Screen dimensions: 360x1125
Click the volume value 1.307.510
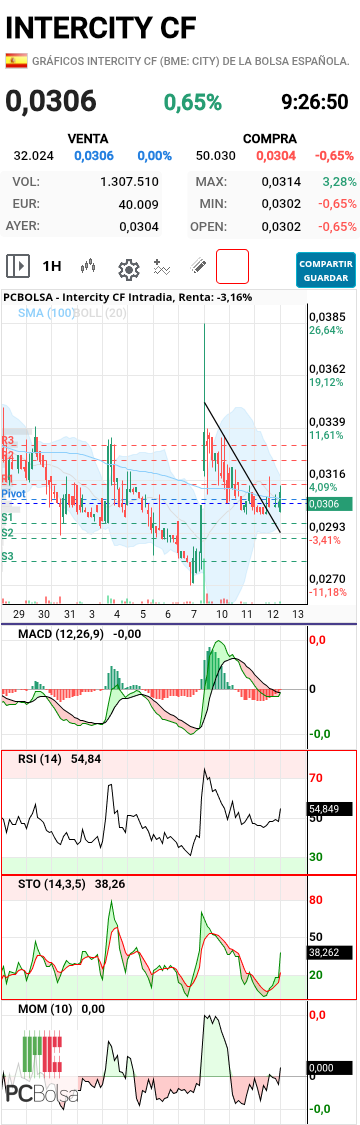130,182
